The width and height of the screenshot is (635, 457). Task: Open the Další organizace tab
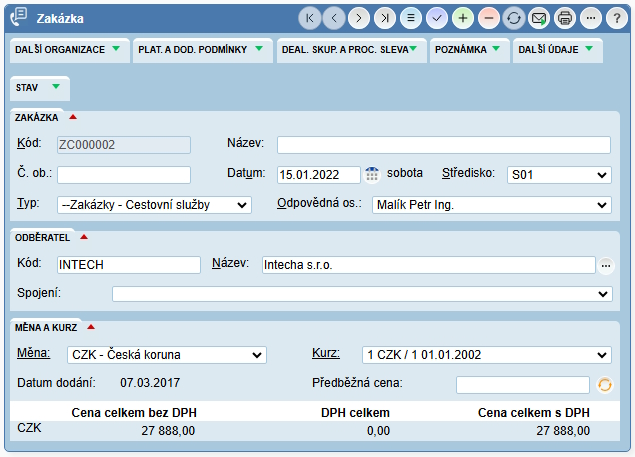coord(67,49)
